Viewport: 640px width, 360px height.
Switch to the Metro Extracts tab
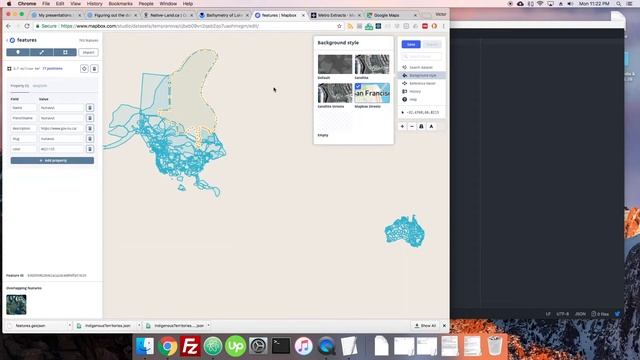(336, 15)
